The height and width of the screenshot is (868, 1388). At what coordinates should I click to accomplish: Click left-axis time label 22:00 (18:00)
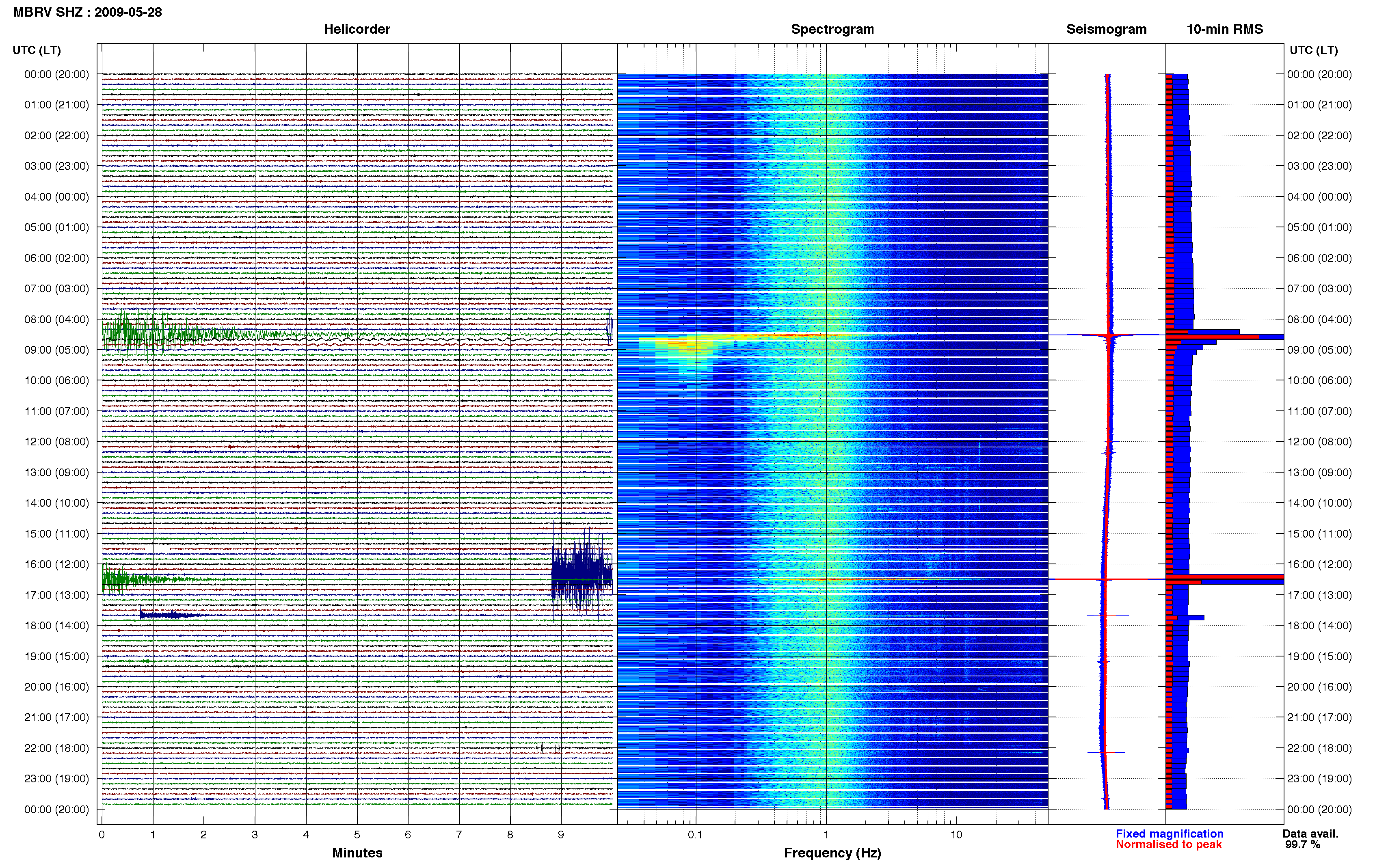click(x=56, y=748)
